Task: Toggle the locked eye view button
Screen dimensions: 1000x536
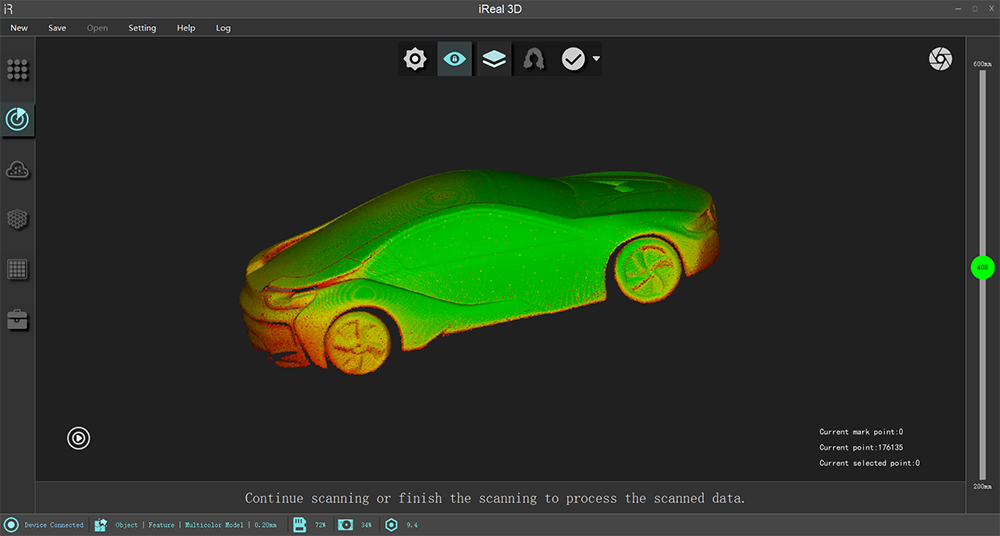Action: click(454, 60)
